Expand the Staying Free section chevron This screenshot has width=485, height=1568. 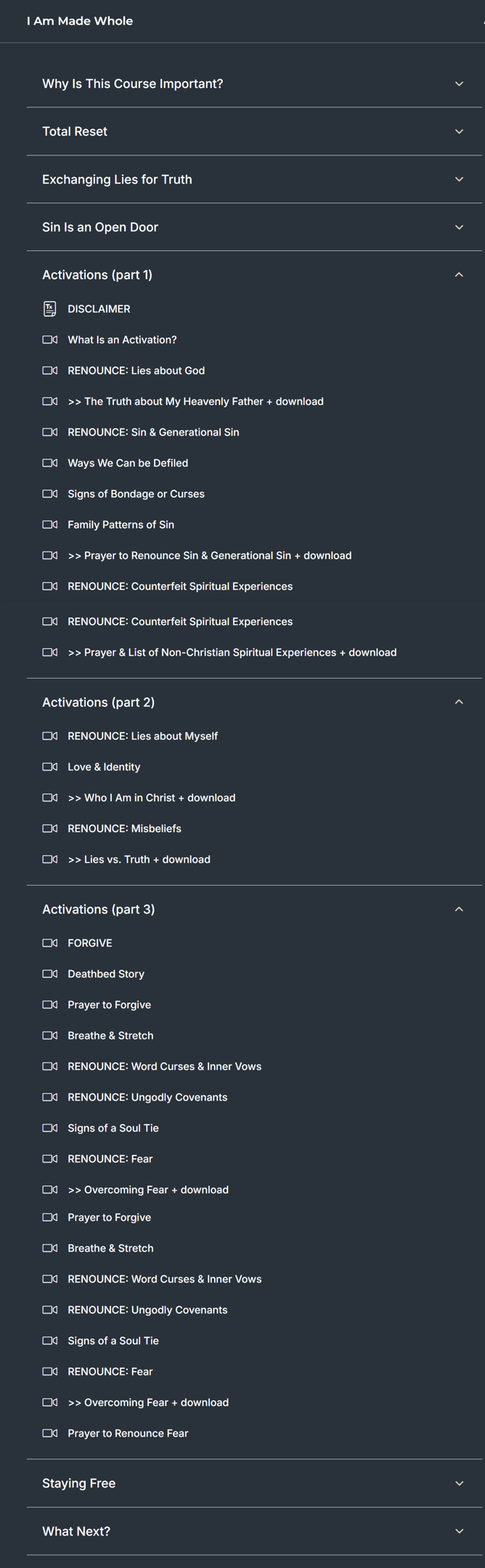click(x=459, y=1484)
